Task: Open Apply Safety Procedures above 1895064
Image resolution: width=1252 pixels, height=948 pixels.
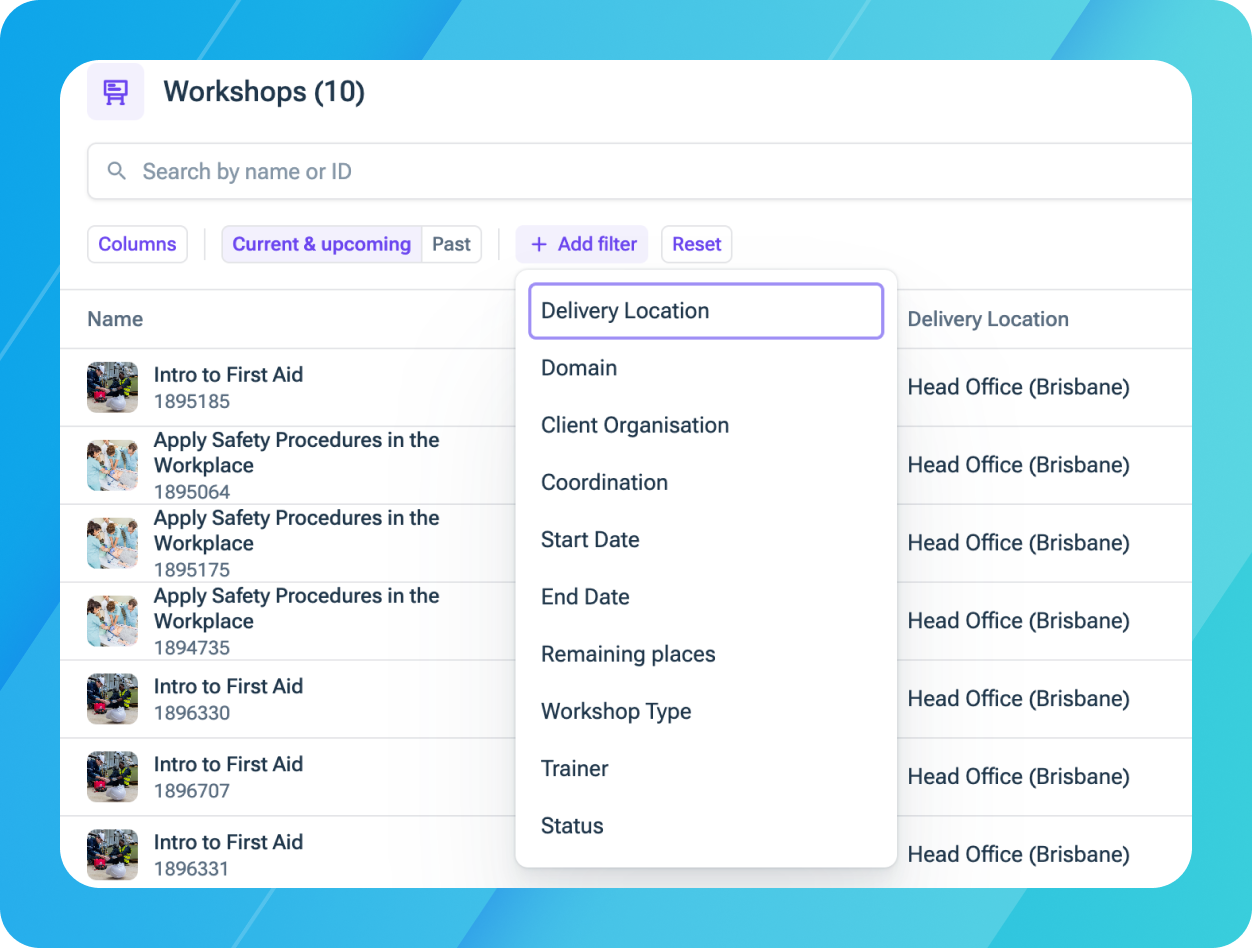Action: pos(297,453)
